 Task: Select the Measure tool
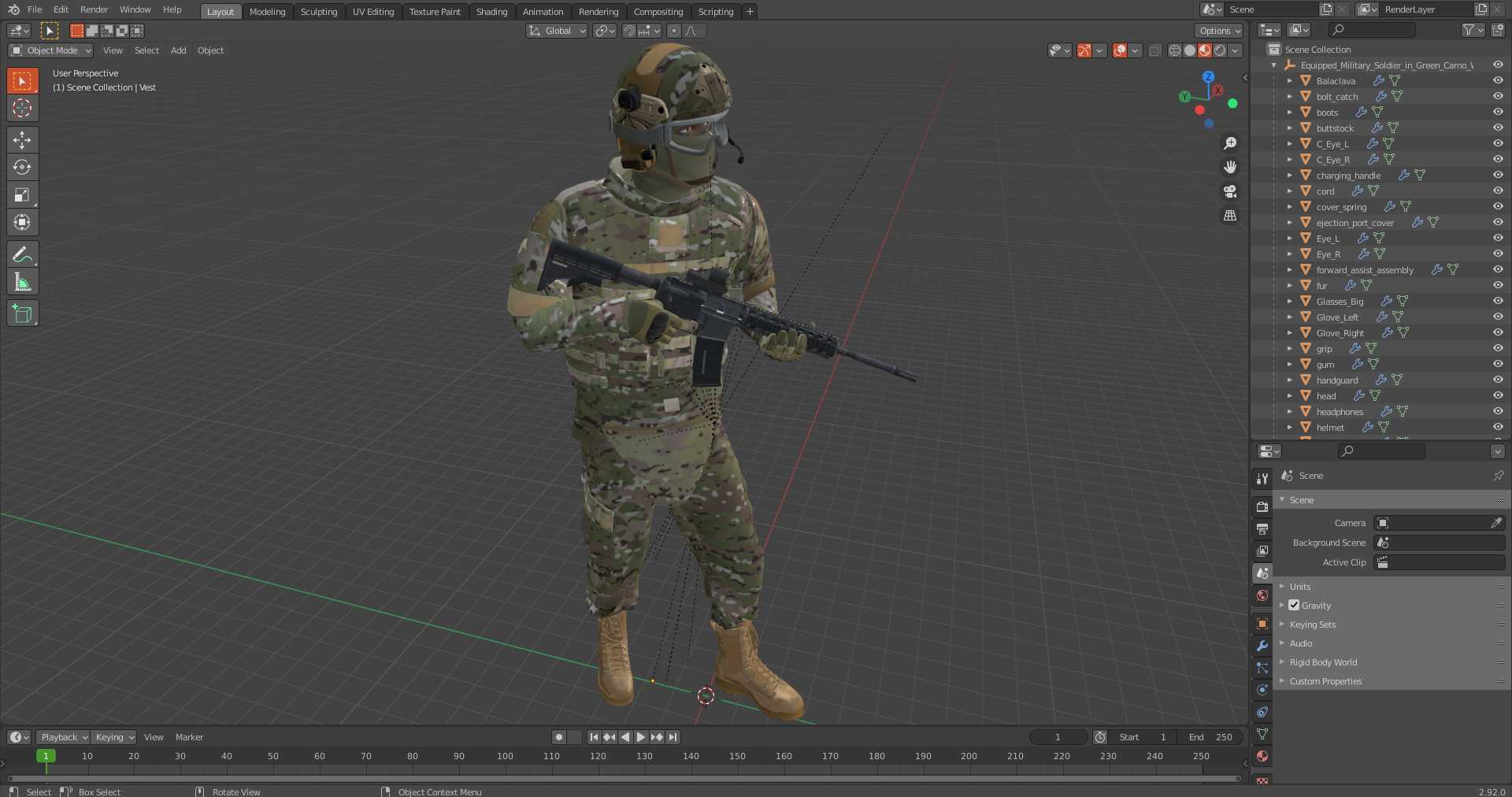pyautogui.click(x=22, y=281)
